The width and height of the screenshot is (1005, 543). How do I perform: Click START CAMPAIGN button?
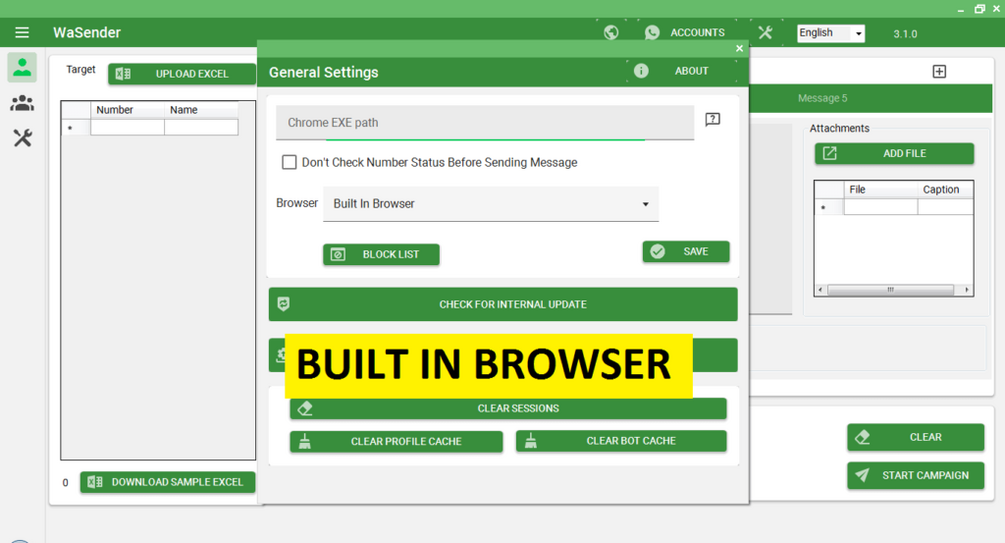point(915,476)
